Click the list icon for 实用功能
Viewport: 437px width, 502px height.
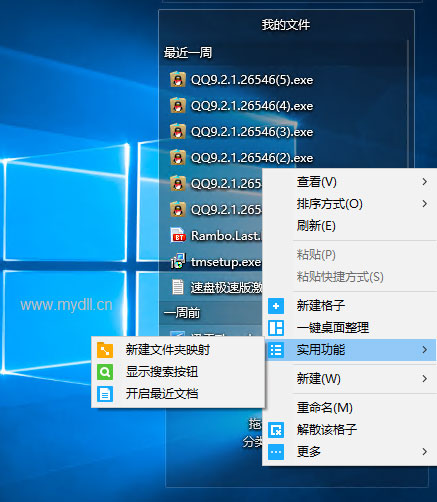point(276,350)
